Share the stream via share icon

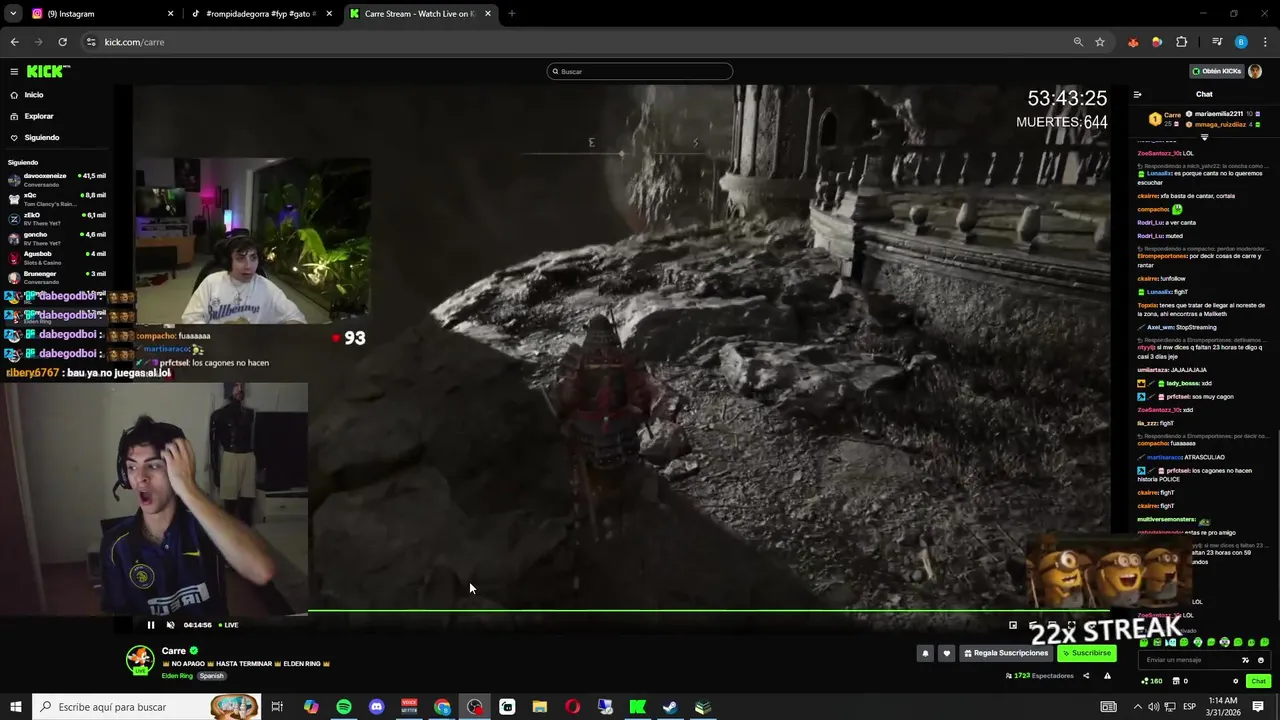point(1086,676)
